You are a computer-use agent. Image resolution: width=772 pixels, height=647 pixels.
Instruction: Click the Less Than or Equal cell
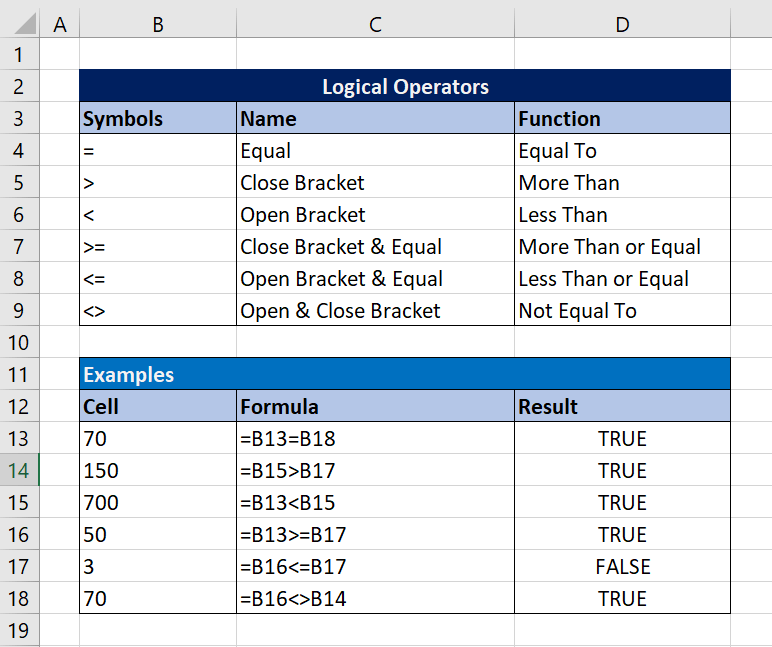[x=622, y=279]
